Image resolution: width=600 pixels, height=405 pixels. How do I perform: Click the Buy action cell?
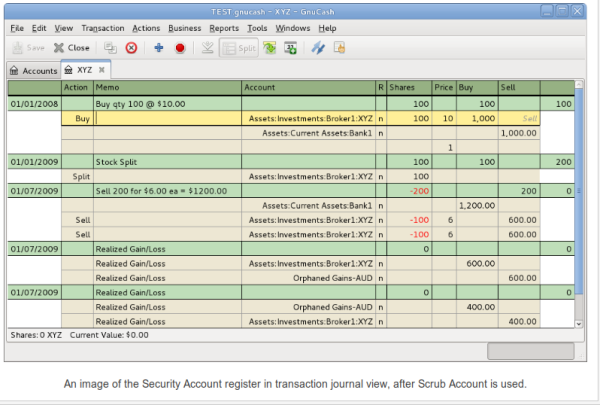point(77,119)
